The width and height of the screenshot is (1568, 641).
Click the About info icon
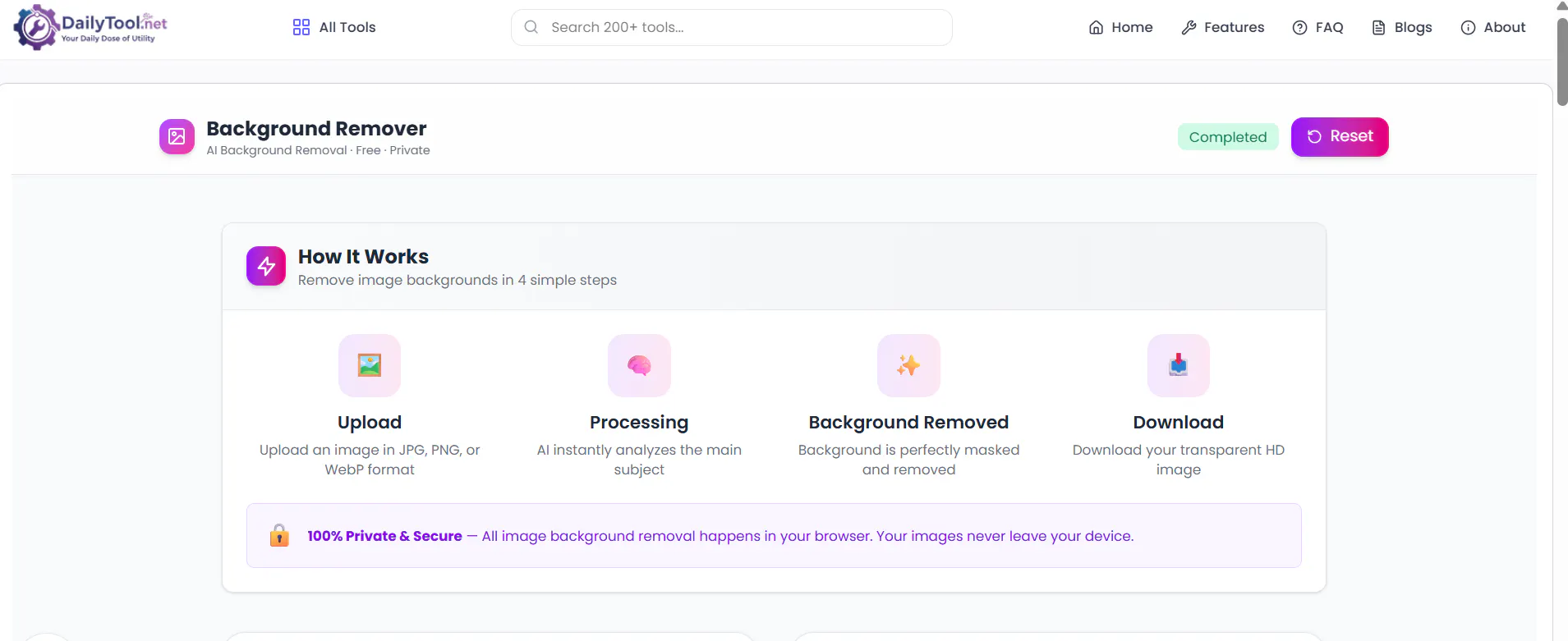(1468, 27)
